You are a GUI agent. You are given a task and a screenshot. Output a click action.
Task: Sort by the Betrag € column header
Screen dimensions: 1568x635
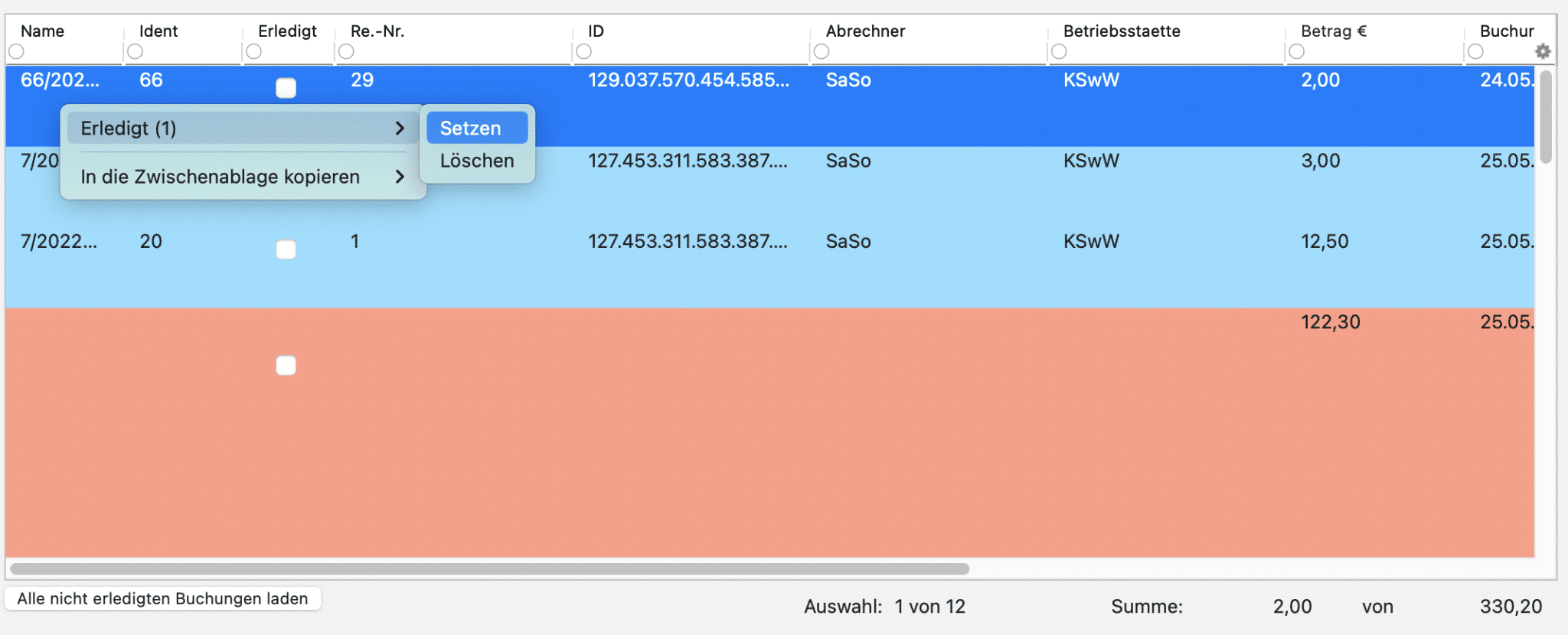click(1334, 31)
